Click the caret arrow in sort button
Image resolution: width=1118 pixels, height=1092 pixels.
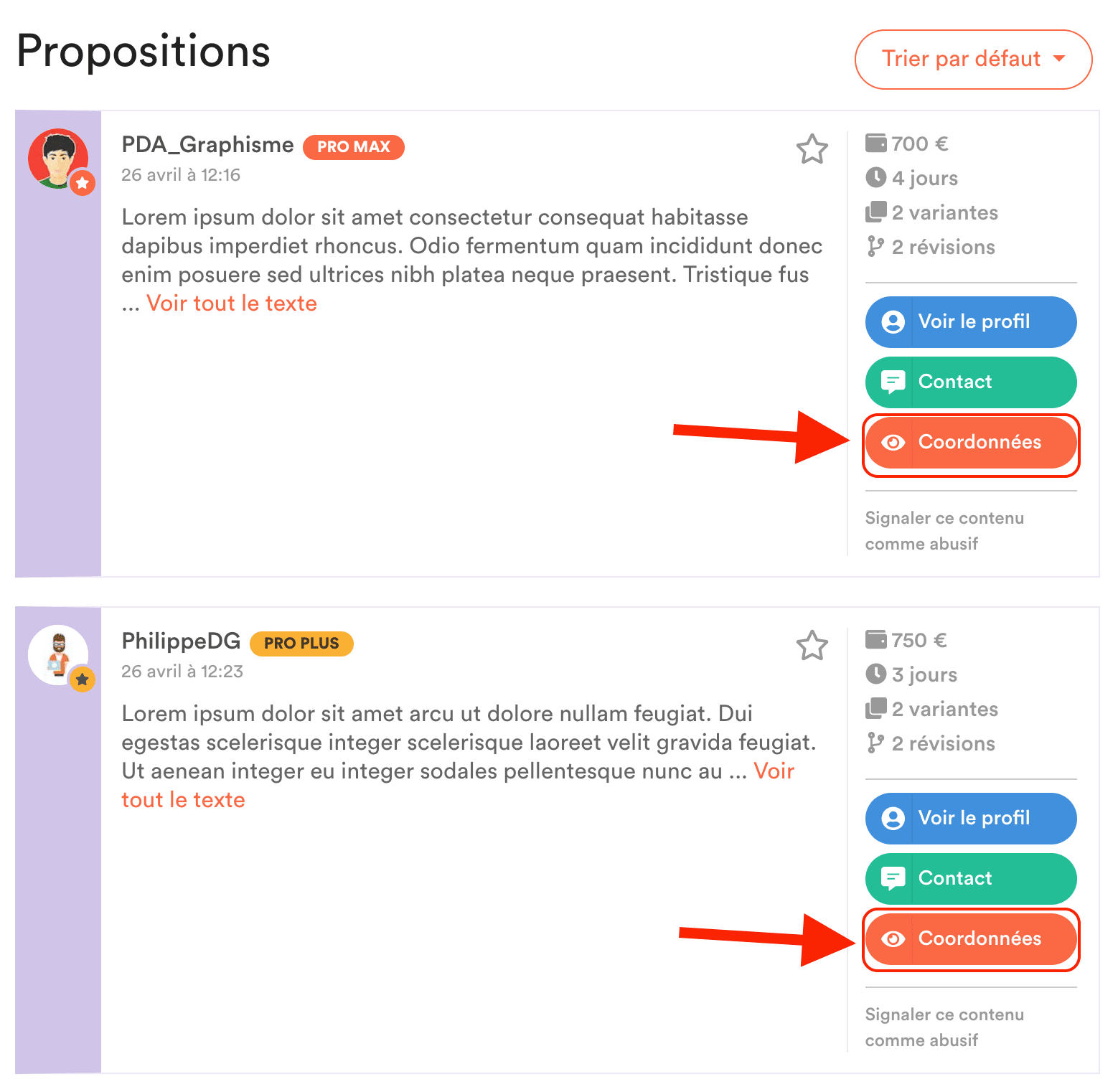(x=1059, y=59)
